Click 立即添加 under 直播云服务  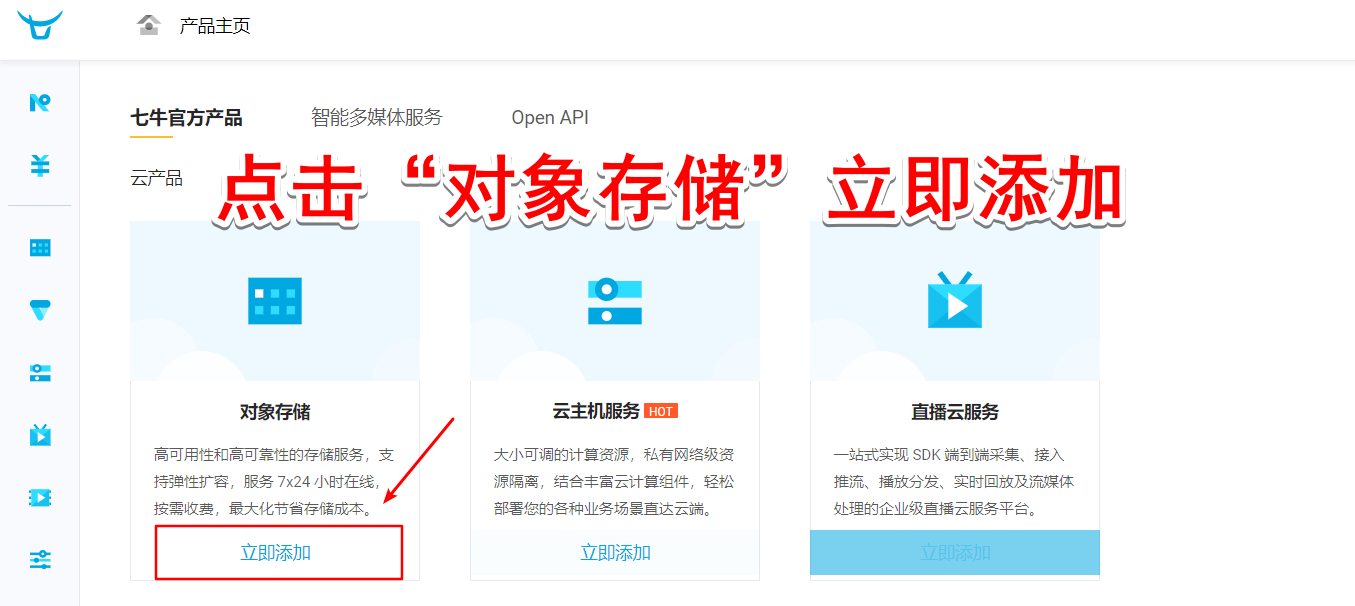tap(955, 553)
